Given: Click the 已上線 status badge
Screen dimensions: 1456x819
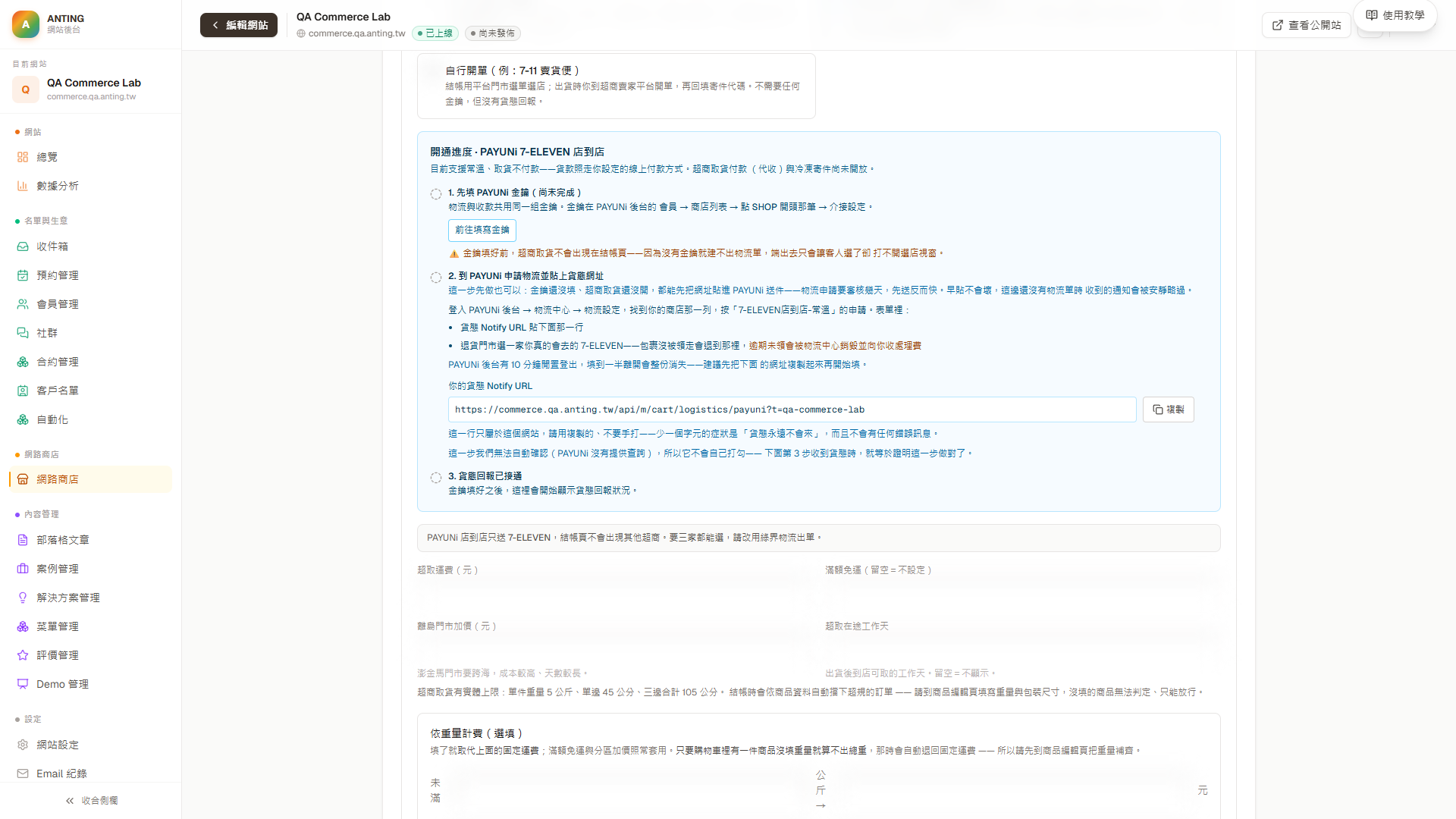Looking at the screenshot, I should (435, 33).
